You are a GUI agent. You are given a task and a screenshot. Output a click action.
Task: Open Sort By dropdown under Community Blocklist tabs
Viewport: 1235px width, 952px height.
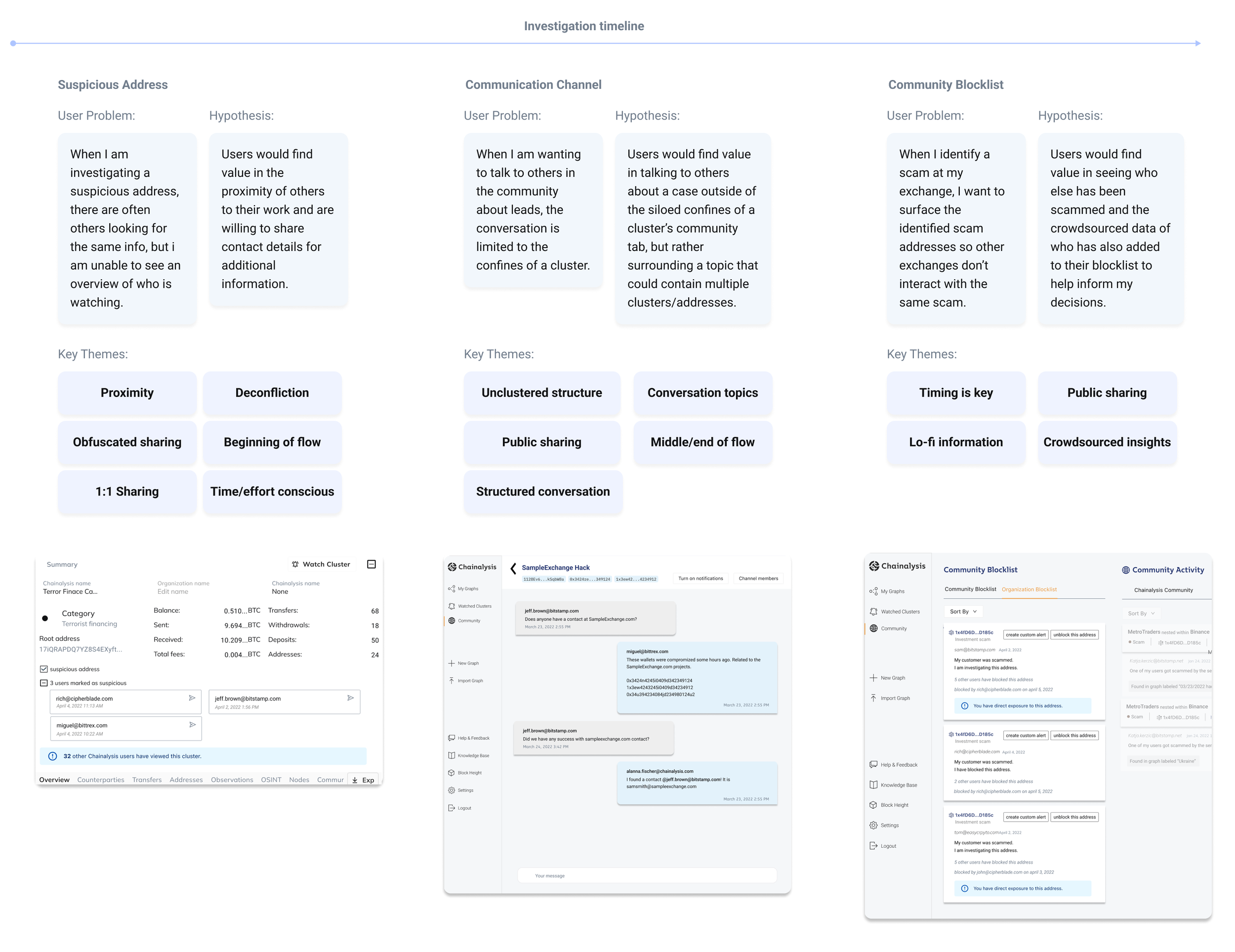pos(963,612)
